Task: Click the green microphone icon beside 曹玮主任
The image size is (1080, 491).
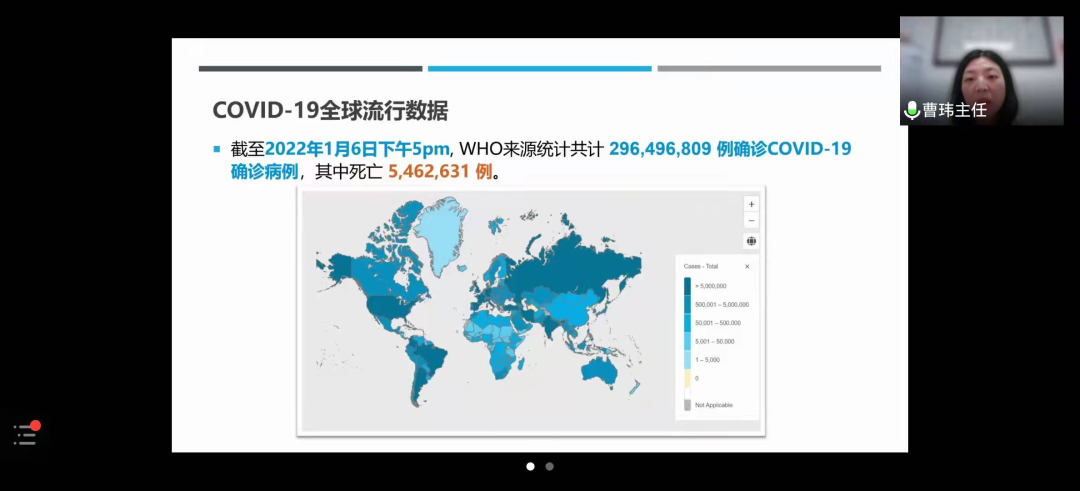Action: tap(911, 110)
